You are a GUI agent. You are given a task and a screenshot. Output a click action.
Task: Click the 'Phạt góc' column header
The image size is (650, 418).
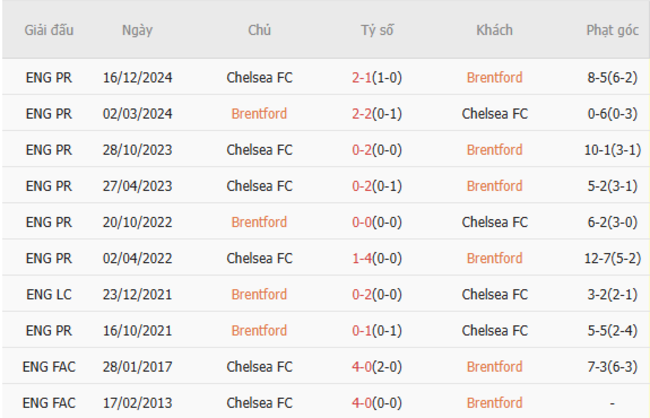[612, 30]
